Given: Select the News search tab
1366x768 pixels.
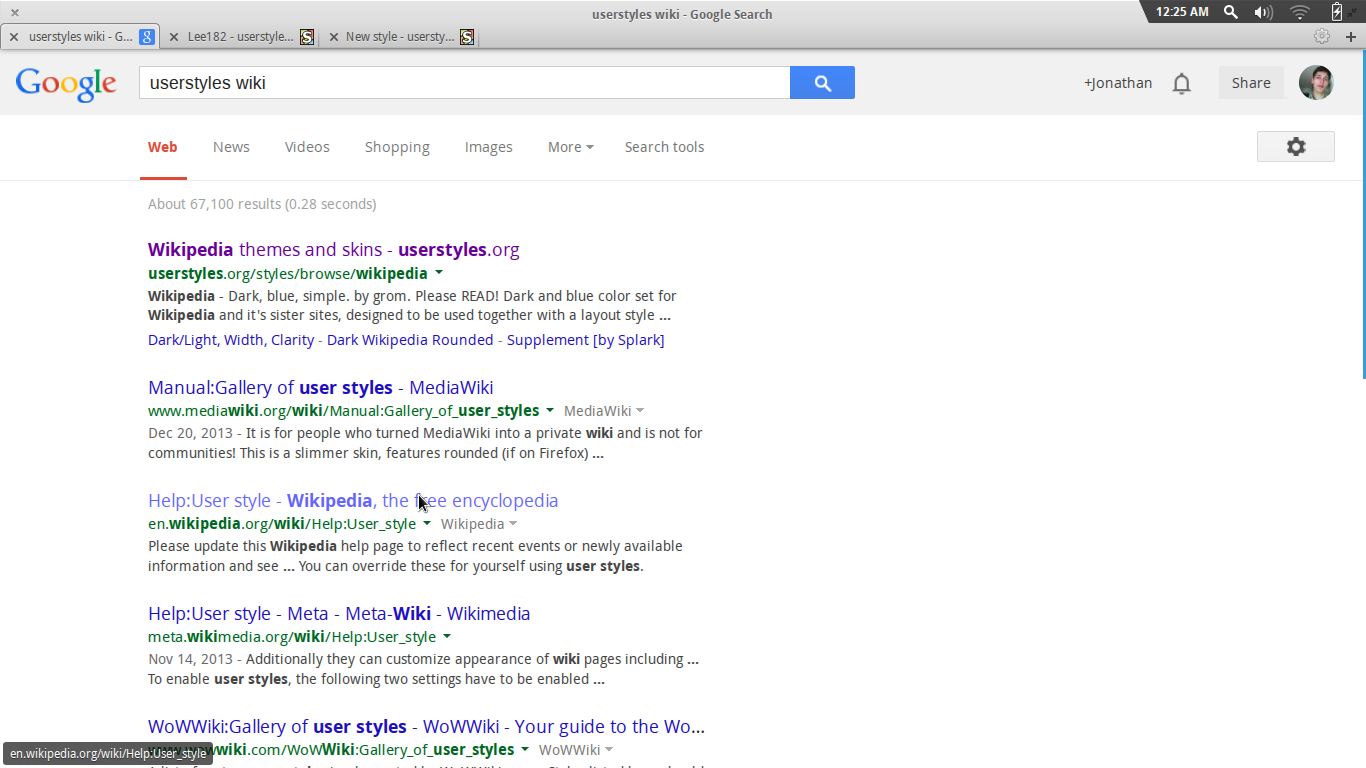Looking at the screenshot, I should pyautogui.click(x=231, y=147).
